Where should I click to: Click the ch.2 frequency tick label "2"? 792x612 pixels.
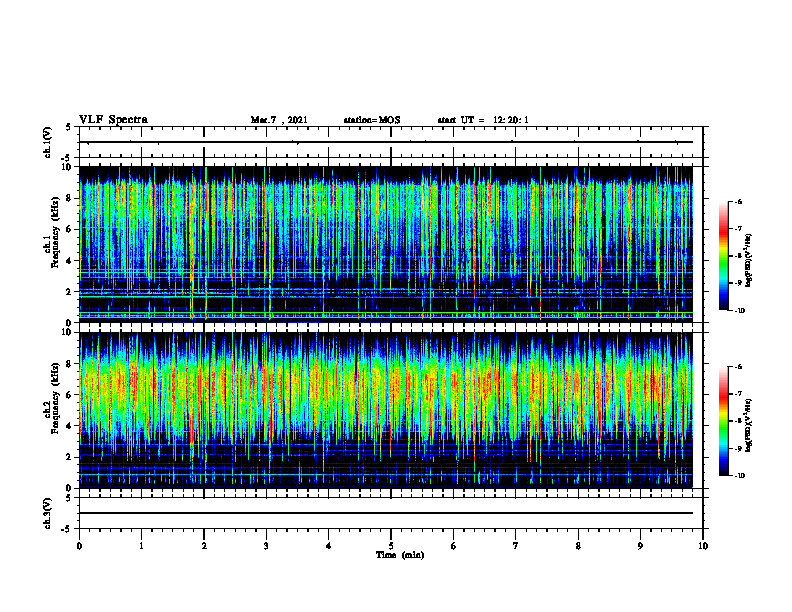pyautogui.click(x=69, y=457)
